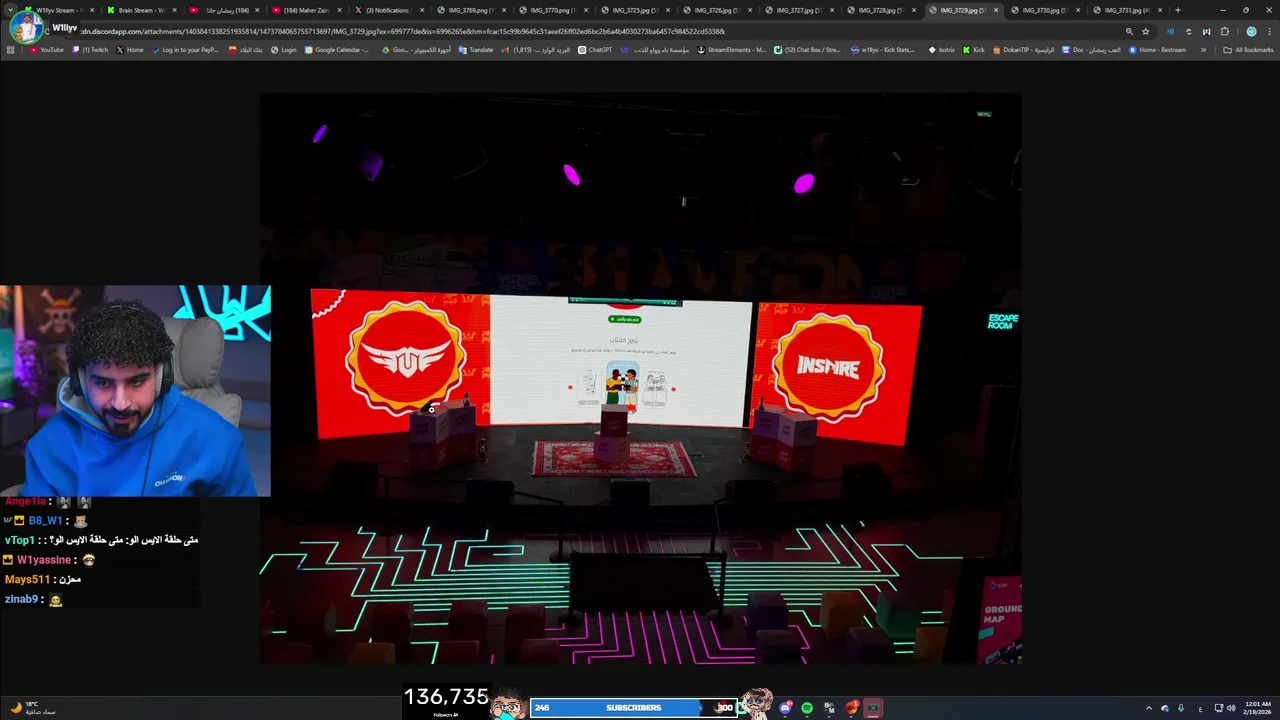Open the weather widget in the taskbar
The width and height of the screenshot is (1280, 720).
pyautogui.click(x=32, y=708)
